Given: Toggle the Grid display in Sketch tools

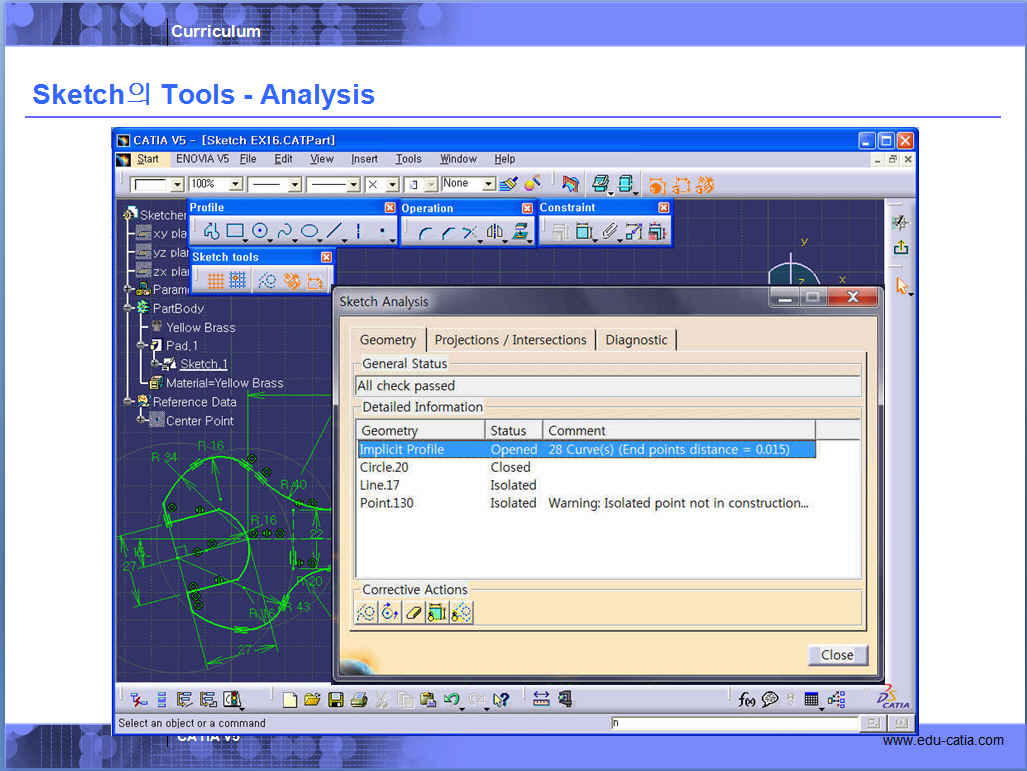Looking at the screenshot, I should coord(215,281).
